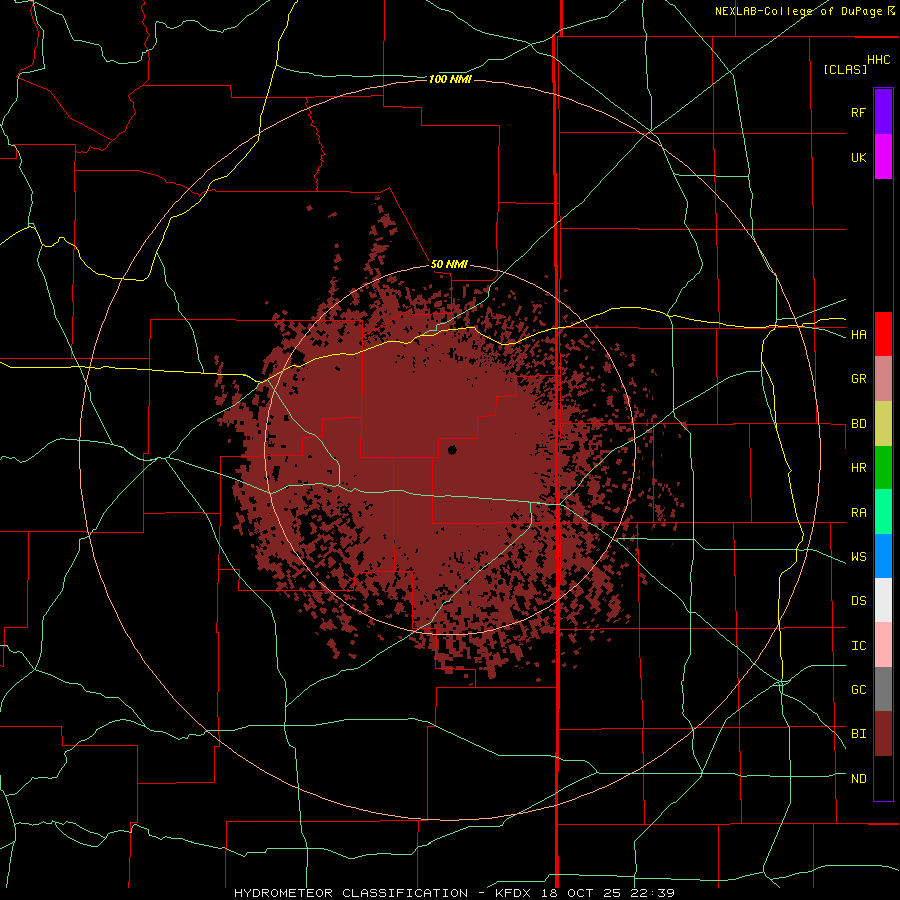This screenshot has width=900, height=900.
Task: Select the GR pink legend swatch
Action: 883,379
